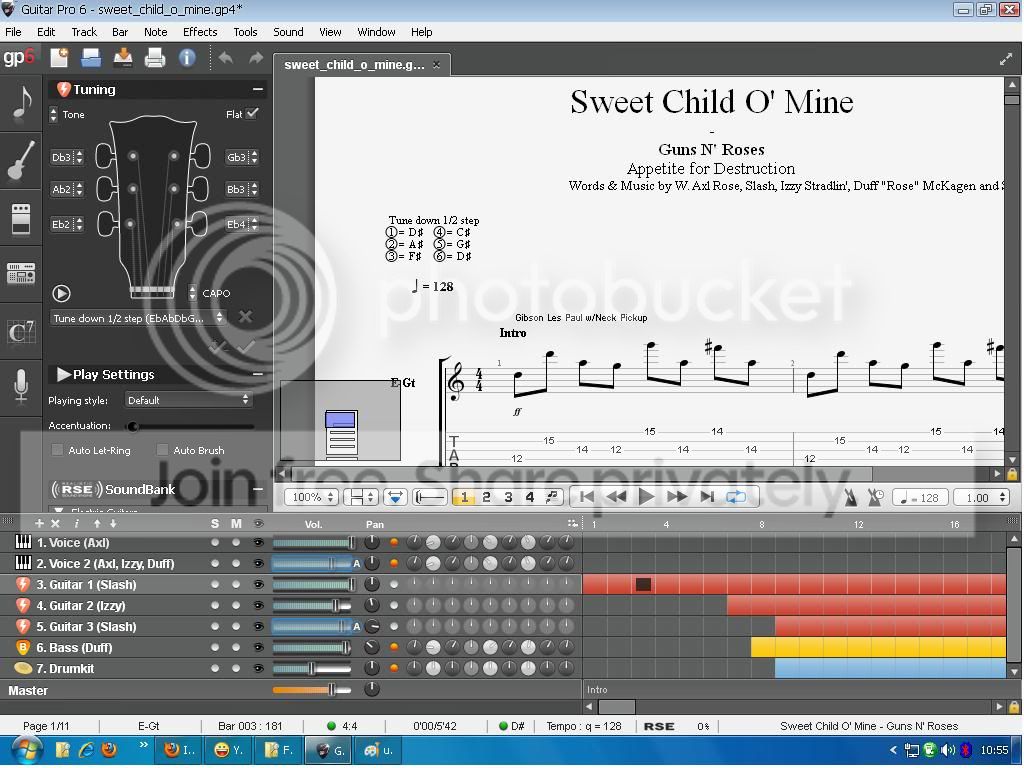Open the microphone Lyrics panel icon

pos(21,386)
